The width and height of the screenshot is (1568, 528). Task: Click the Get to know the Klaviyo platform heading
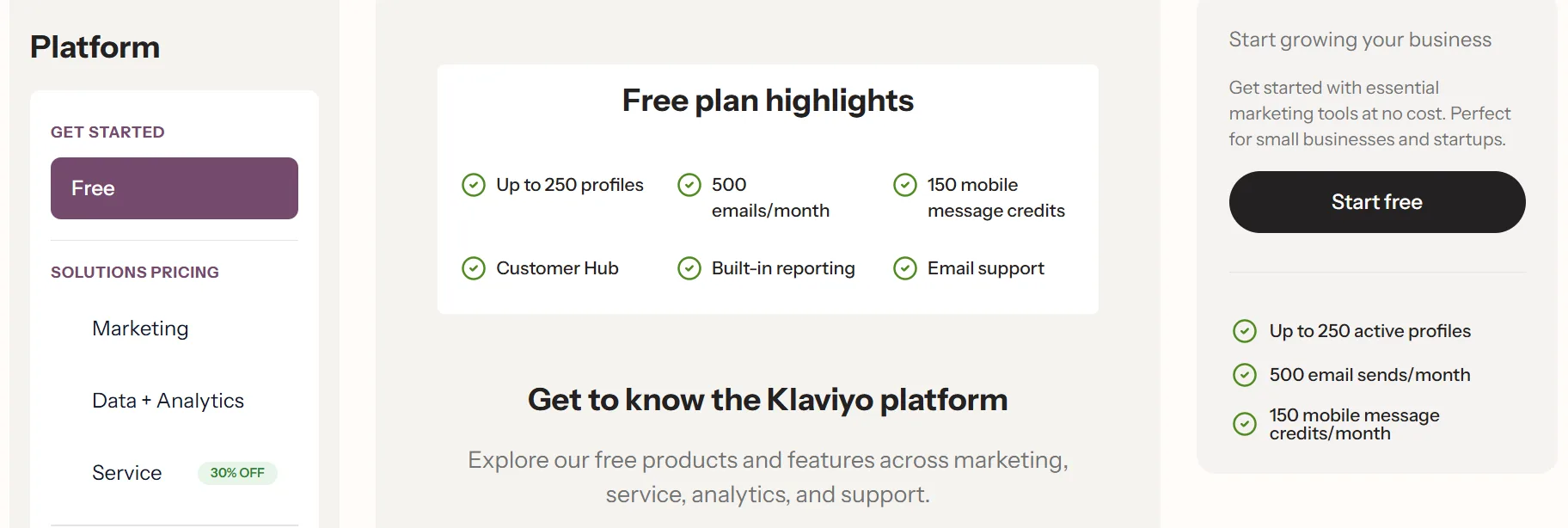(768, 400)
